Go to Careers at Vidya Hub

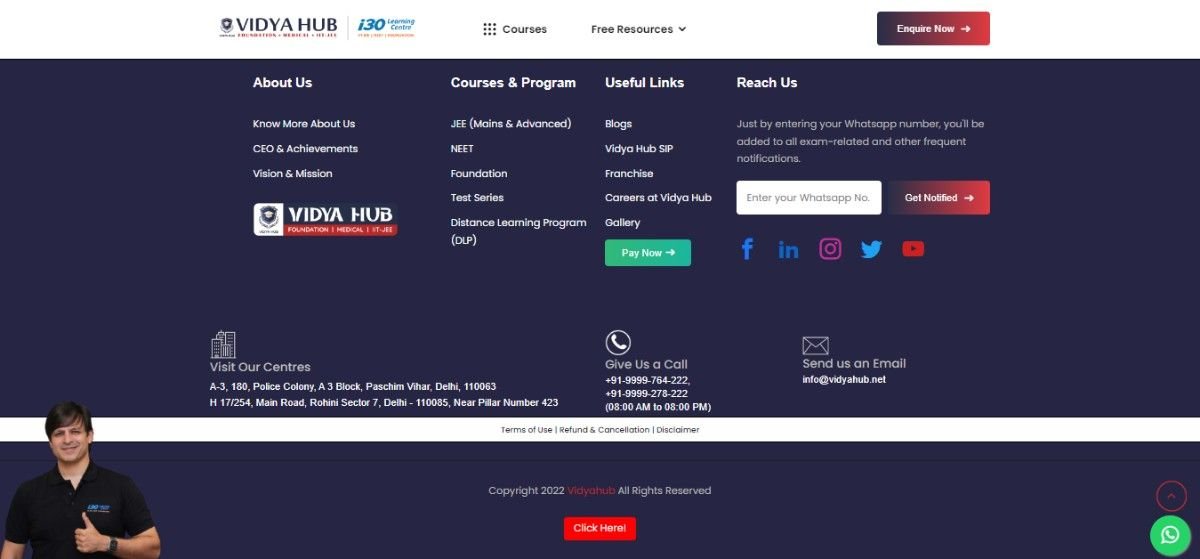(x=658, y=198)
